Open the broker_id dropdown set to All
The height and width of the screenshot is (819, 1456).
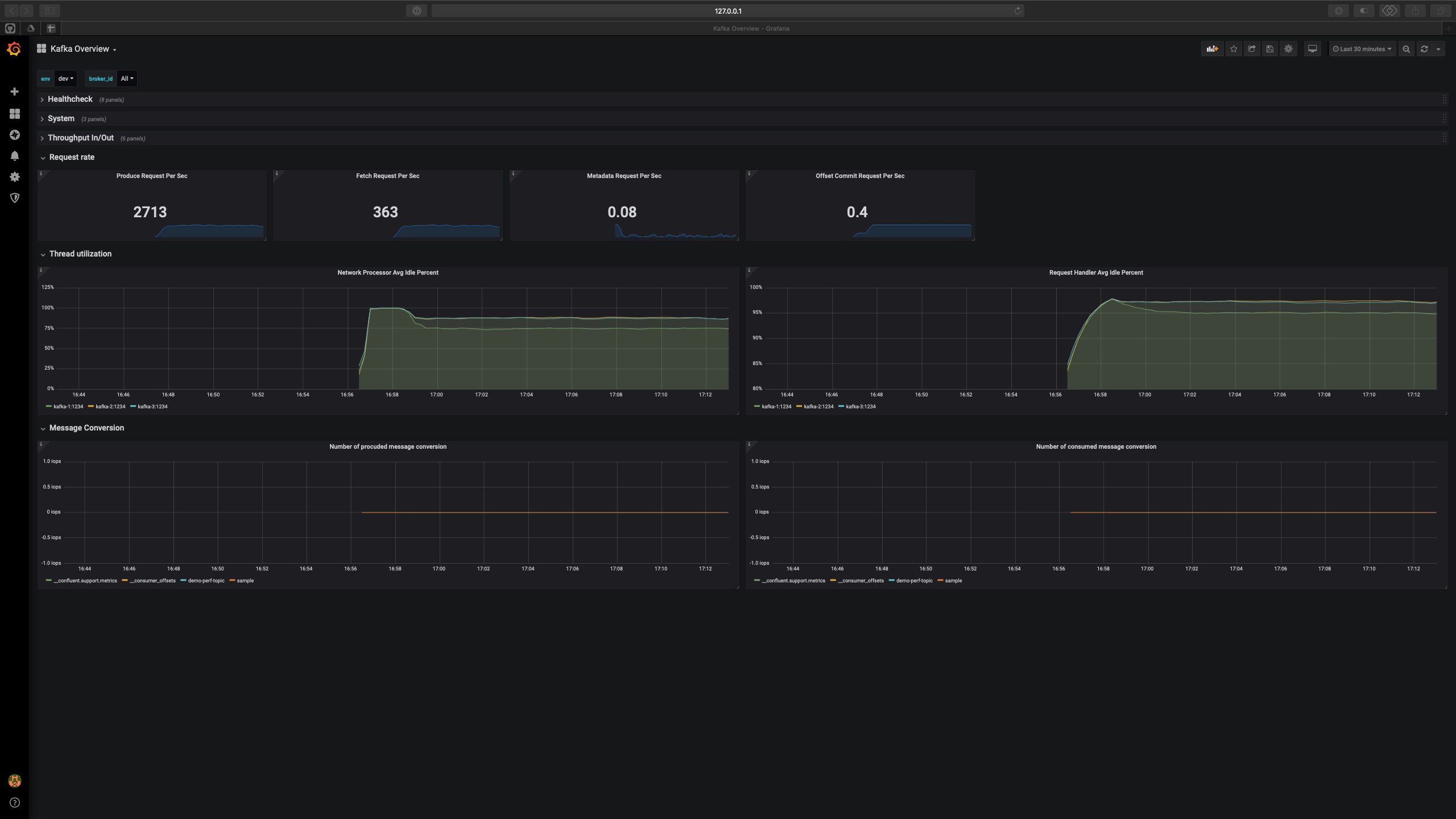tap(127, 78)
